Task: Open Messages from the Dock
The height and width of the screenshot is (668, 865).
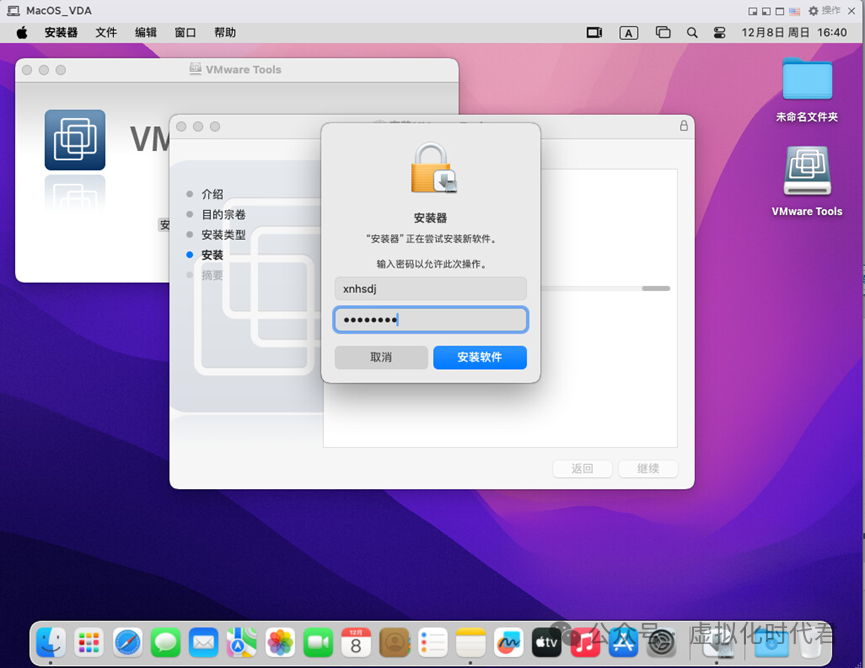Action: (x=165, y=642)
